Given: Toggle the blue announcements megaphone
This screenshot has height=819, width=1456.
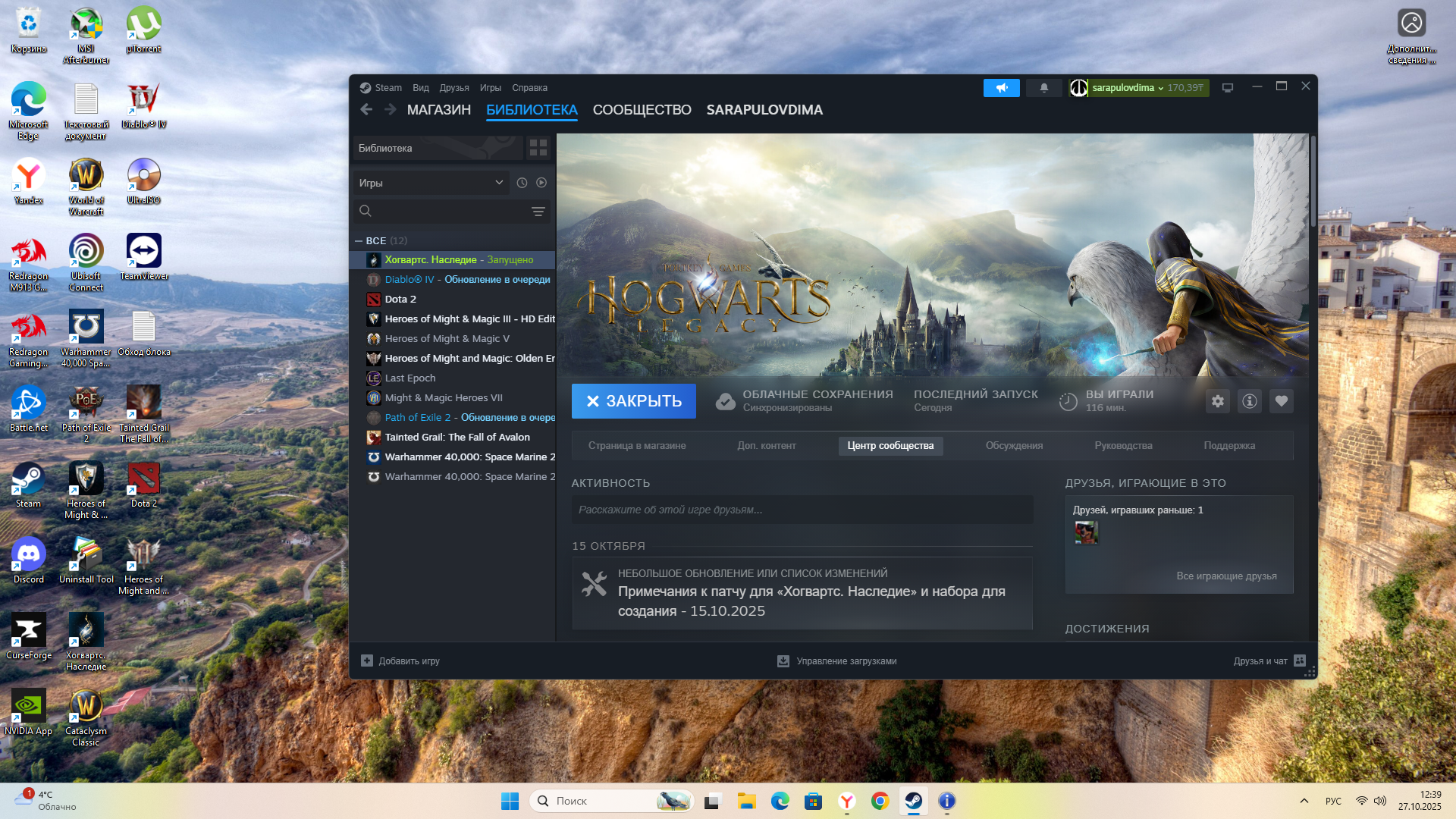Looking at the screenshot, I should (1002, 87).
